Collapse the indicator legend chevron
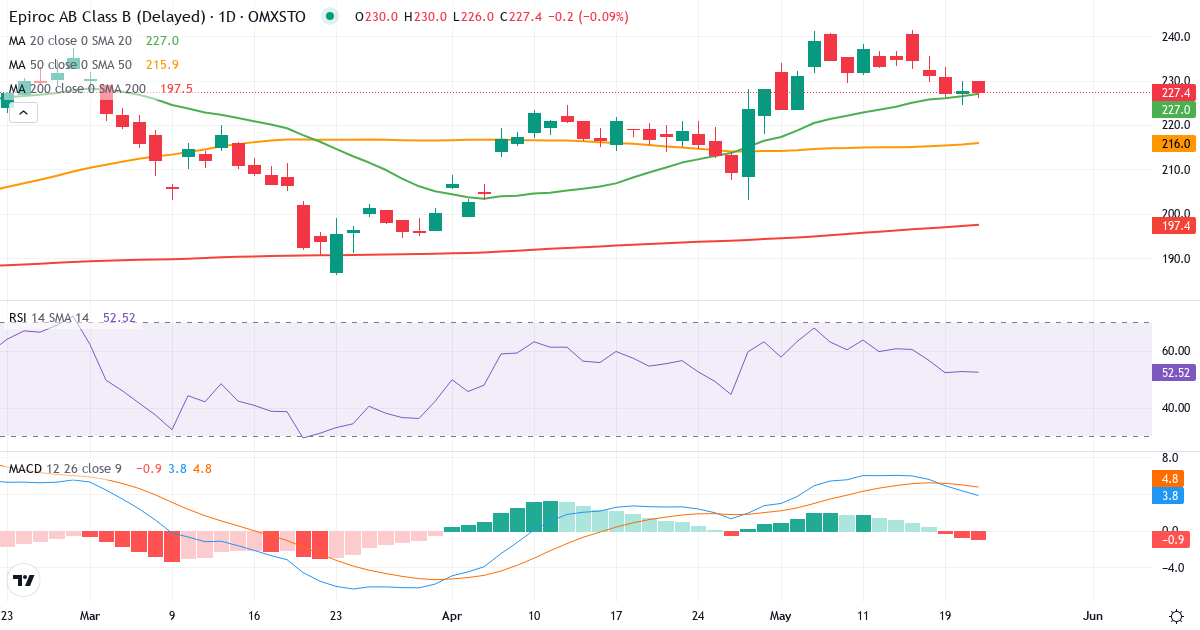This screenshot has width=1200, height=630. 23,113
